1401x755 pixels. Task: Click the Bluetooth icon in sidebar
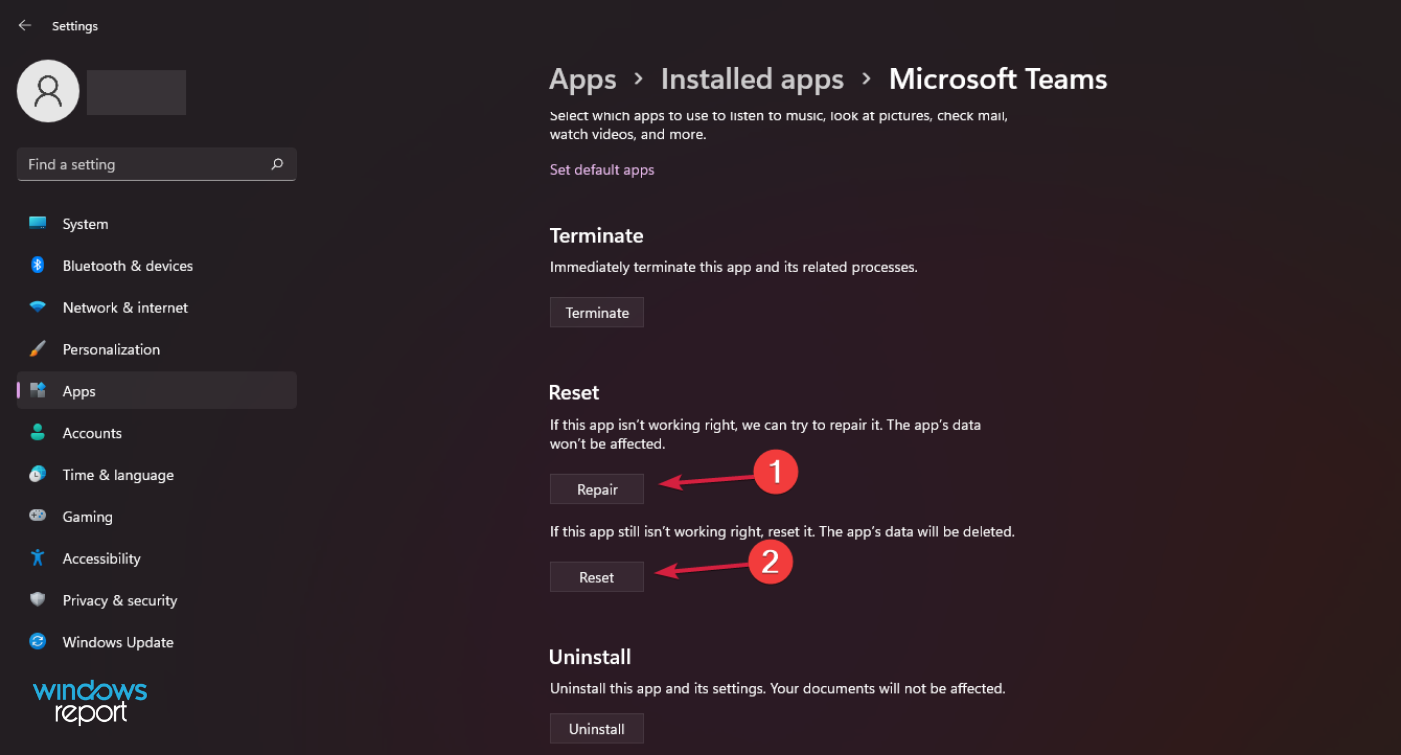38,265
